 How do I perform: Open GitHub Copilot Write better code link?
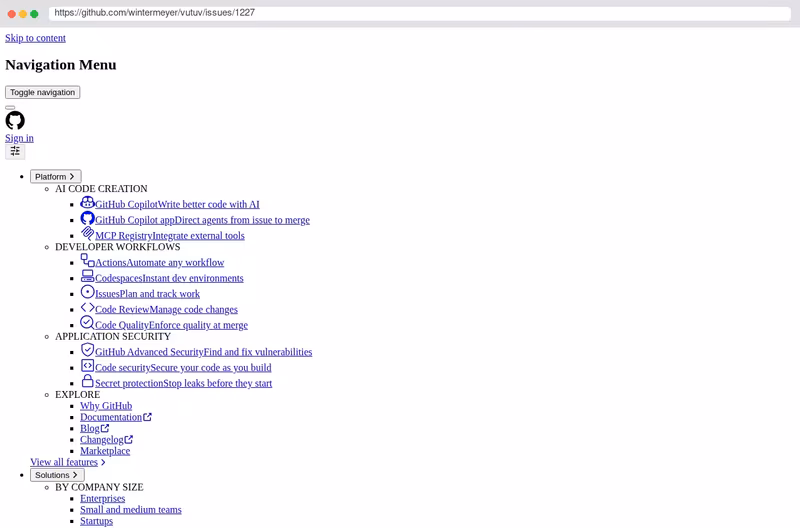(177, 204)
